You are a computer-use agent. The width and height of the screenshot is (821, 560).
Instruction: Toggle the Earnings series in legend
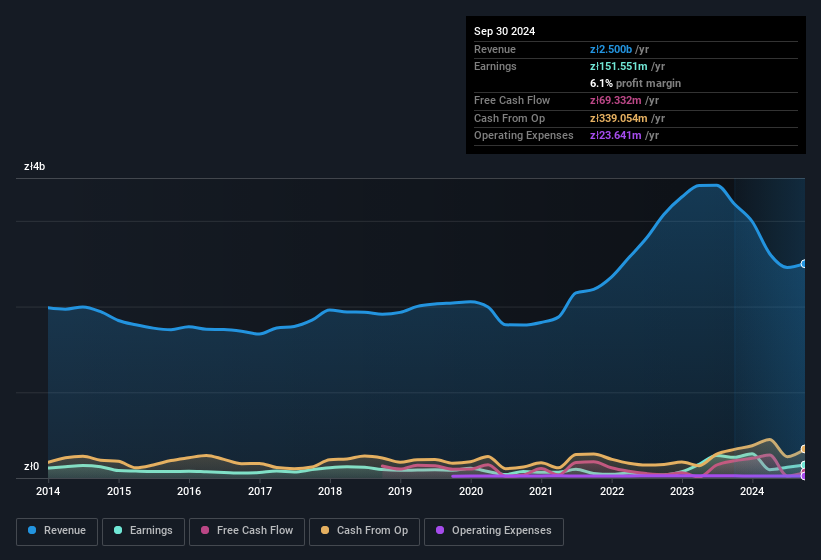143,531
